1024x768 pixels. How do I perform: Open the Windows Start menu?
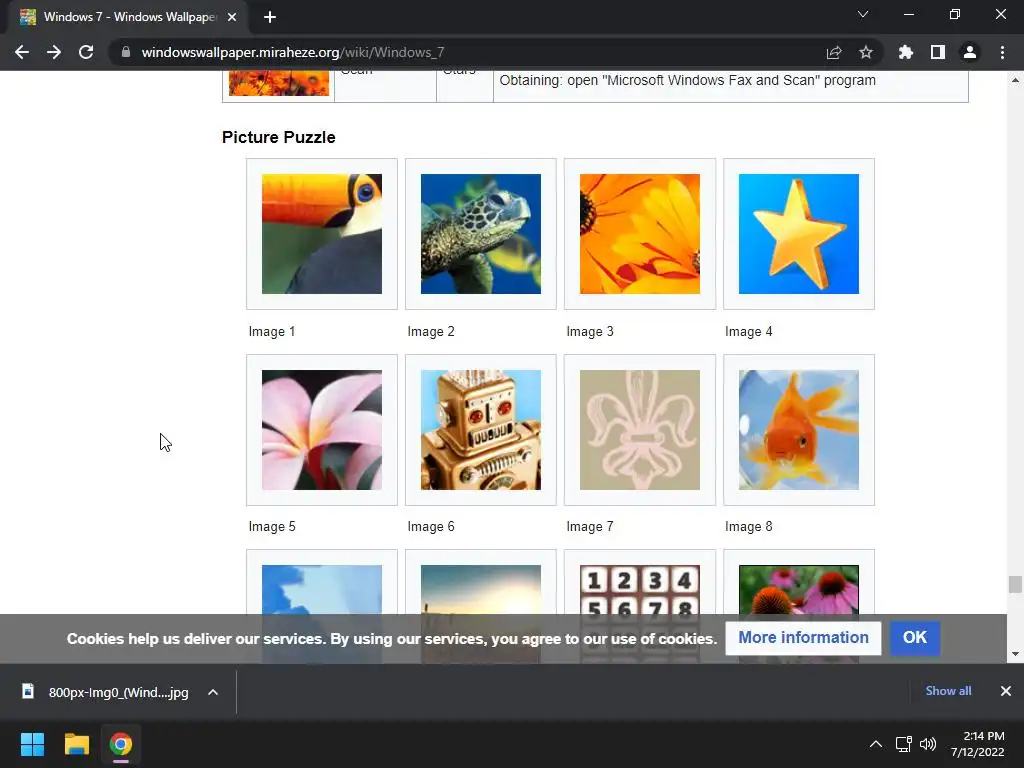pos(32,744)
